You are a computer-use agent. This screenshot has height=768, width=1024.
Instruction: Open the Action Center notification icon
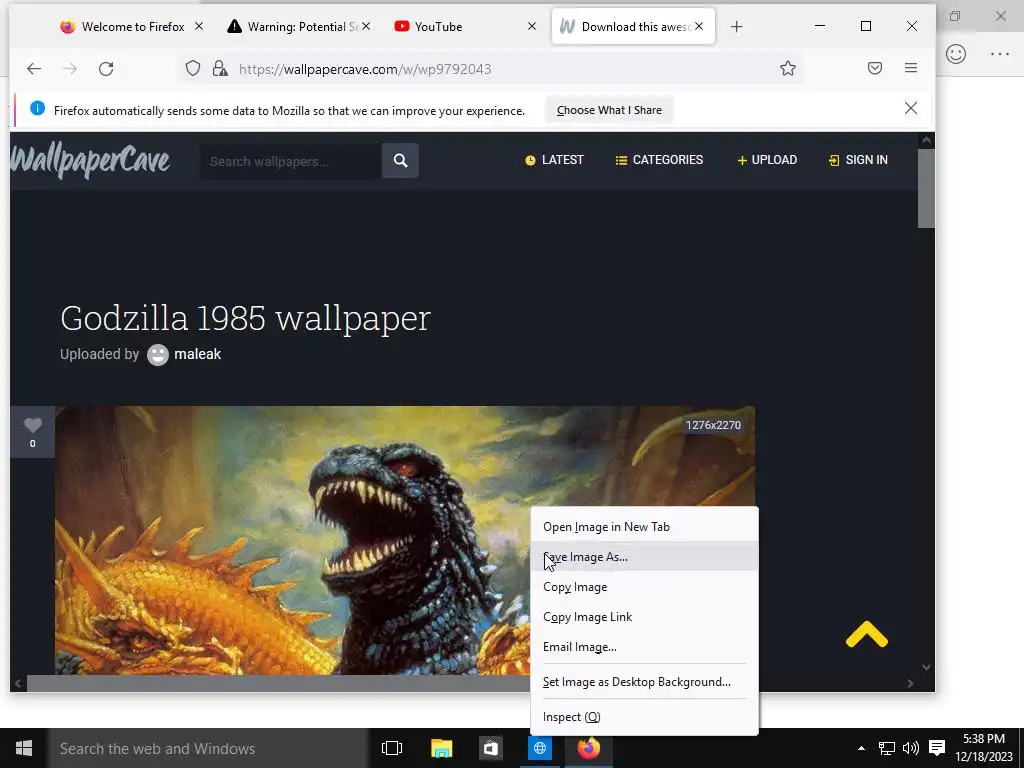(x=937, y=748)
